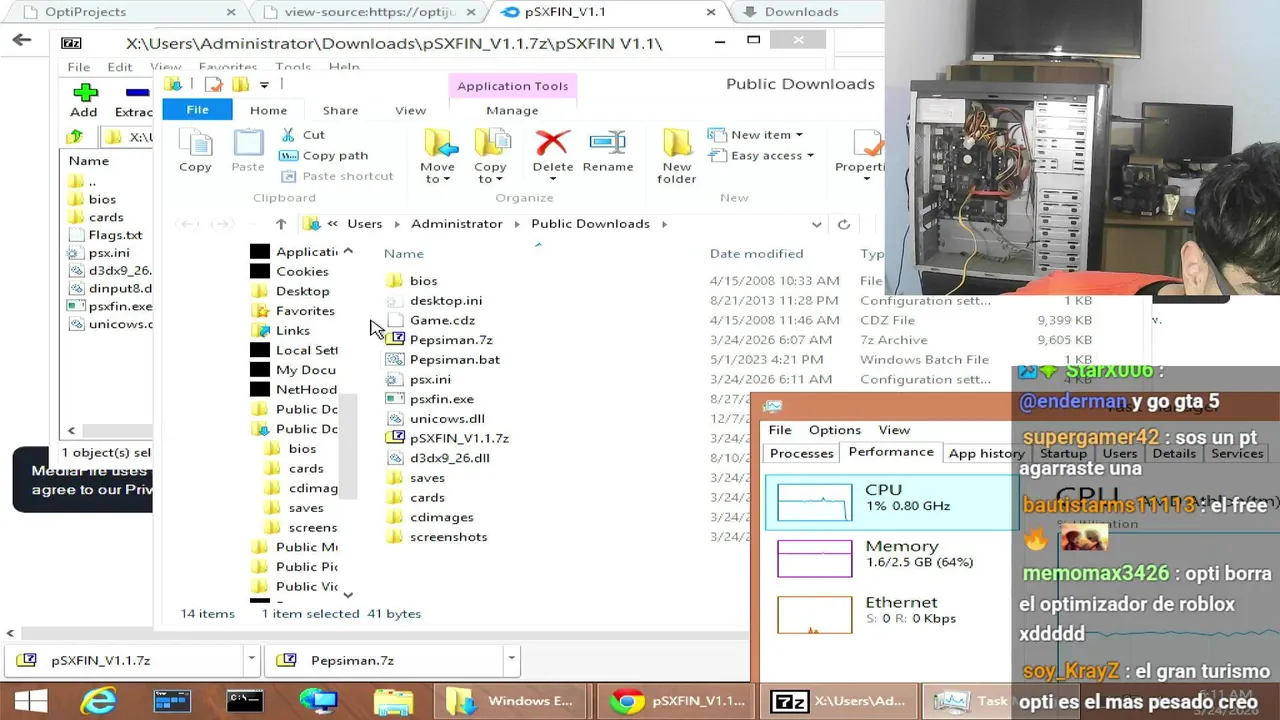This screenshot has height=720, width=1280.
Task: Select Pepsiman.bat in the file list
Action: tap(455, 360)
